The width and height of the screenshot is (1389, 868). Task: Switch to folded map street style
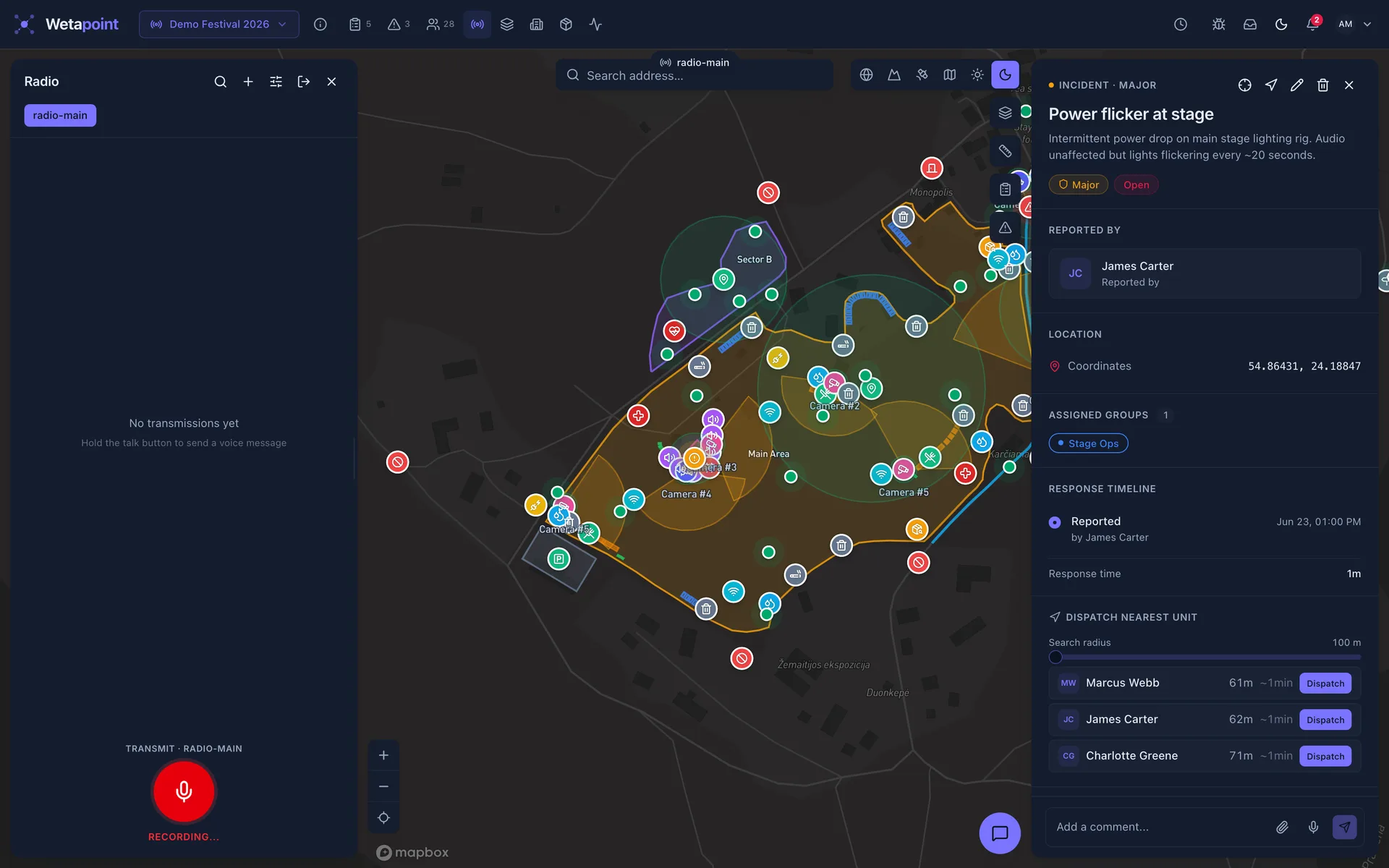click(950, 75)
